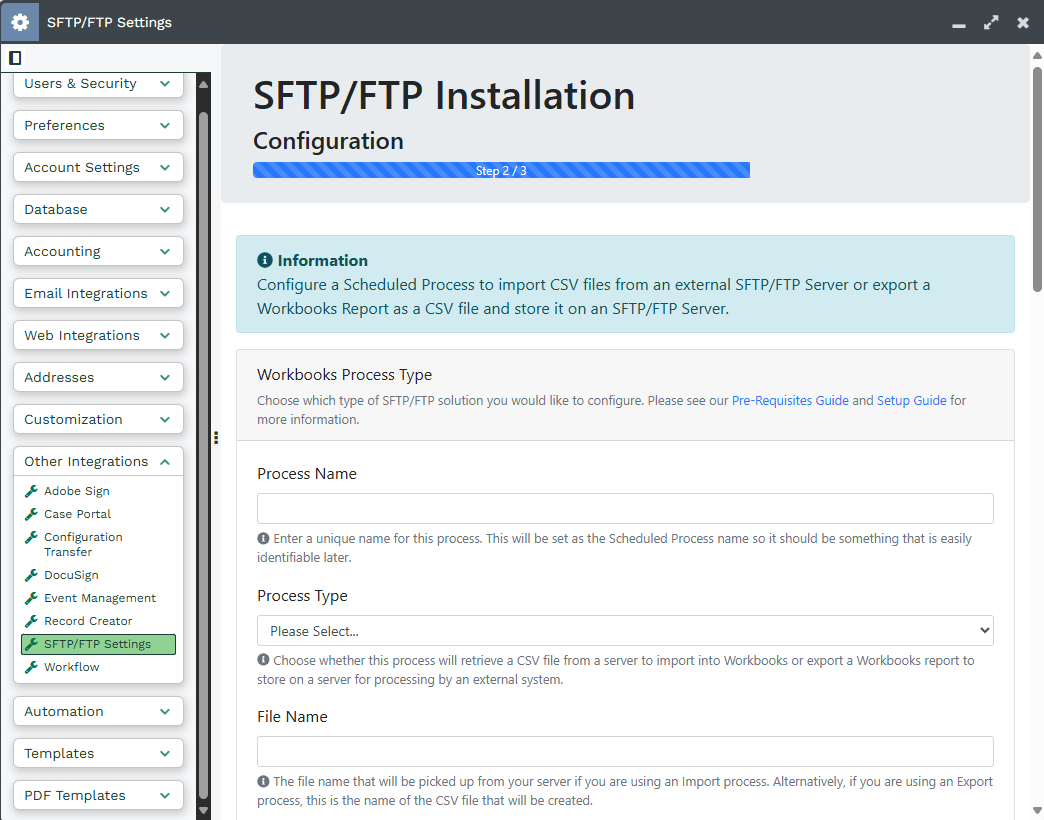1044x820 pixels.
Task: Click the sidebar vertical scrollbar thumb
Action: (x=204, y=454)
